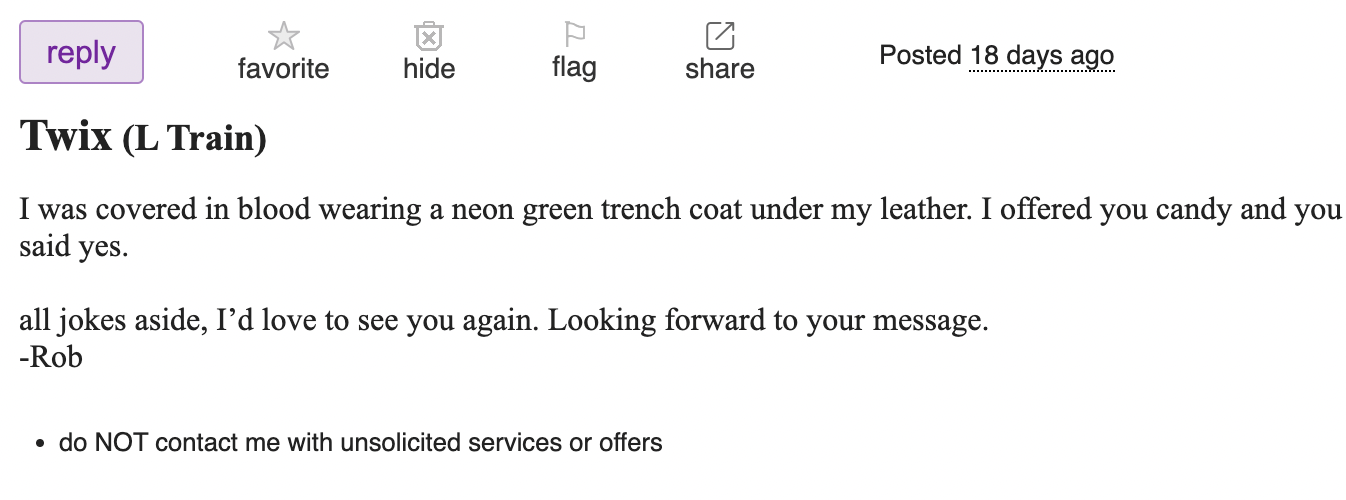Click the "18 days ago" timestamp

coord(1041,55)
